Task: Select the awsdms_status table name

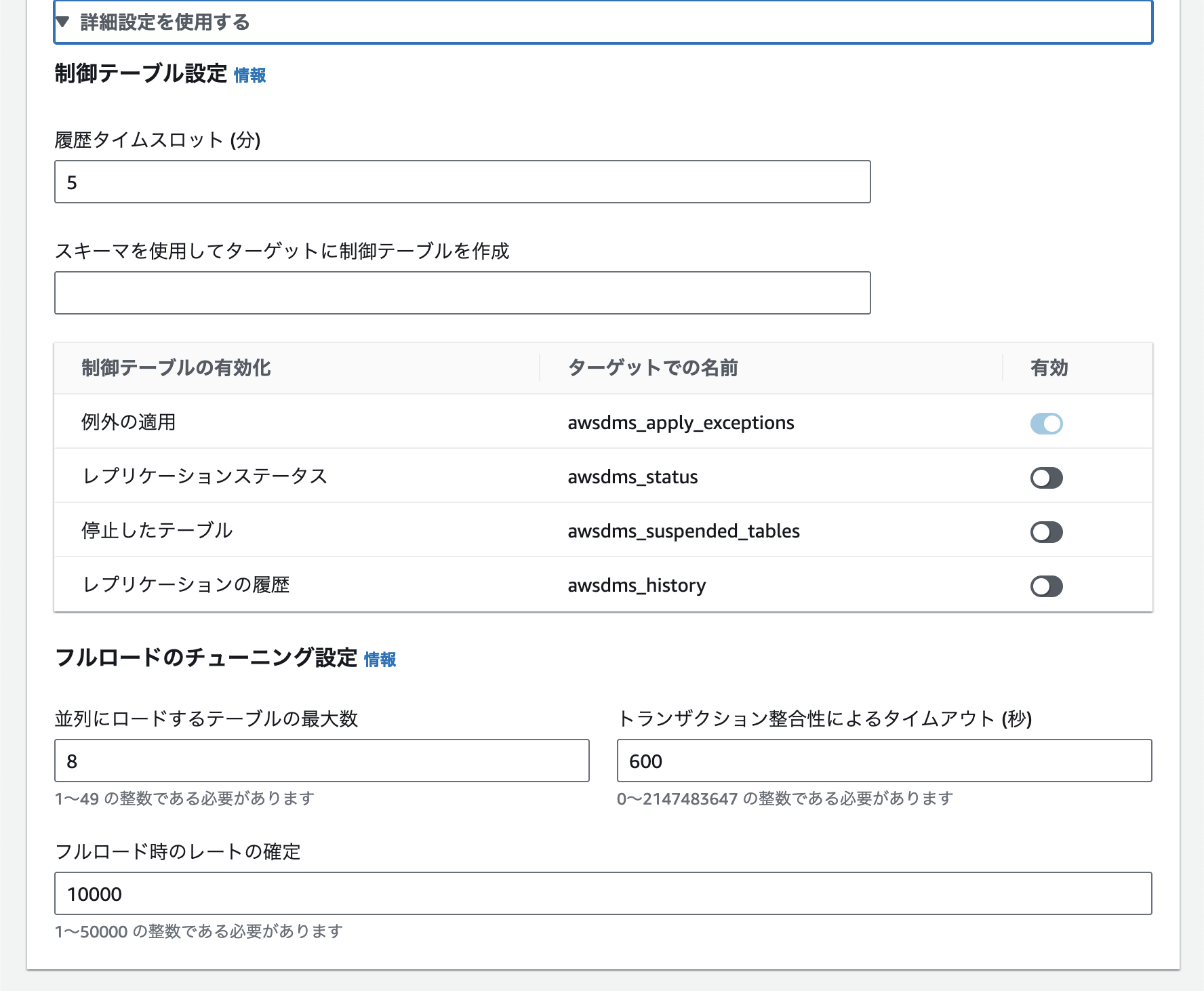Action: 633,477
